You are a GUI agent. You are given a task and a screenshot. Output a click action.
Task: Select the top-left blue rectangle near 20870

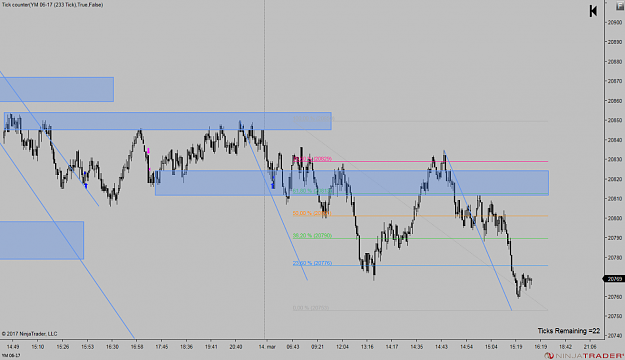57,89
